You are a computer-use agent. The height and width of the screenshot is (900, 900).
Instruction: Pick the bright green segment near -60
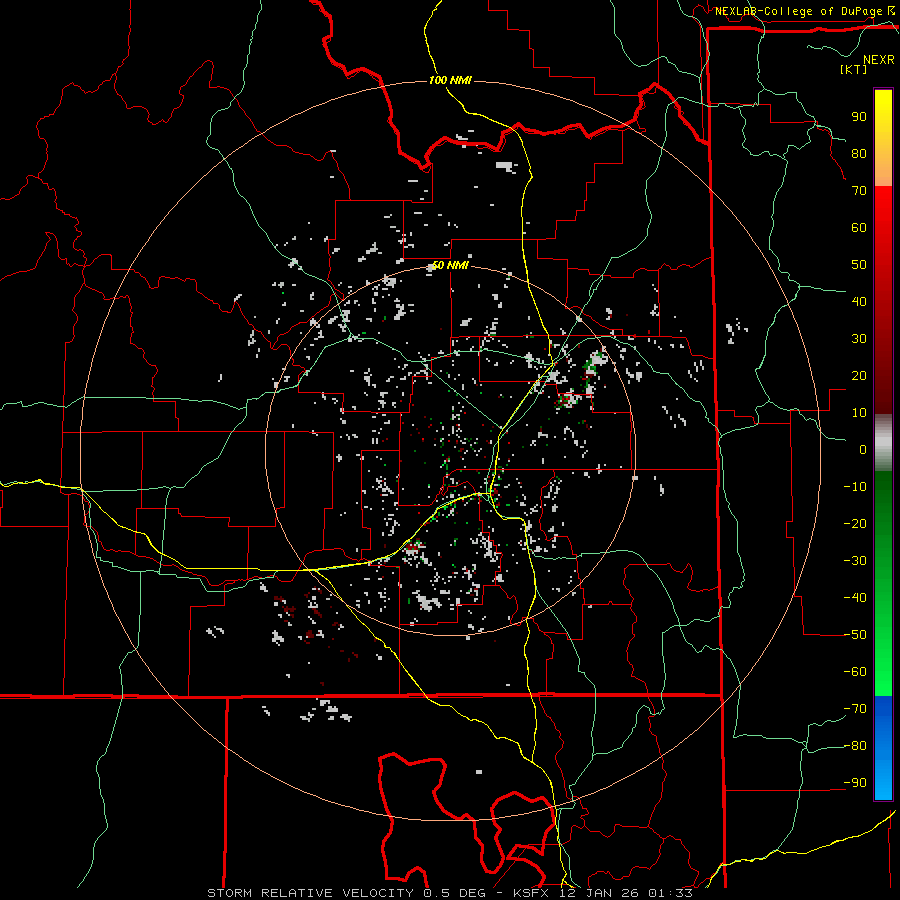(x=883, y=672)
